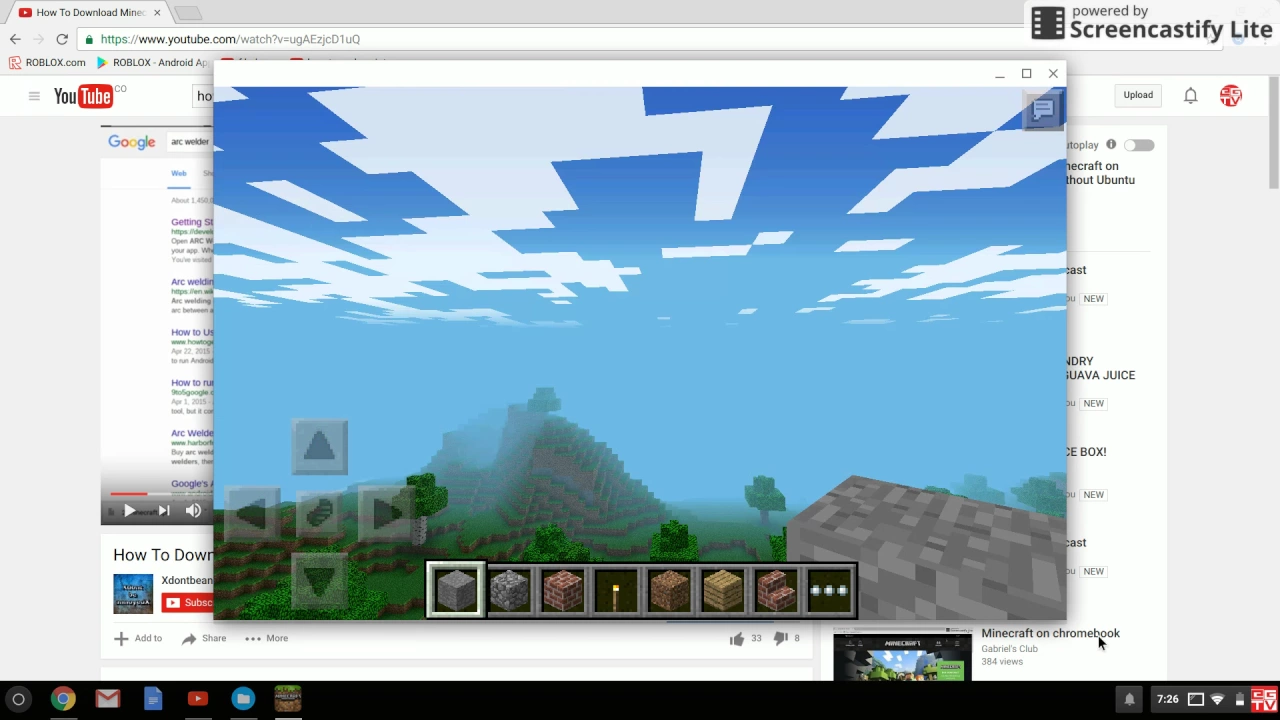Go back in Chrome browser
The height and width of the screenshot is (720, 1280).
(x=15, y=39)
